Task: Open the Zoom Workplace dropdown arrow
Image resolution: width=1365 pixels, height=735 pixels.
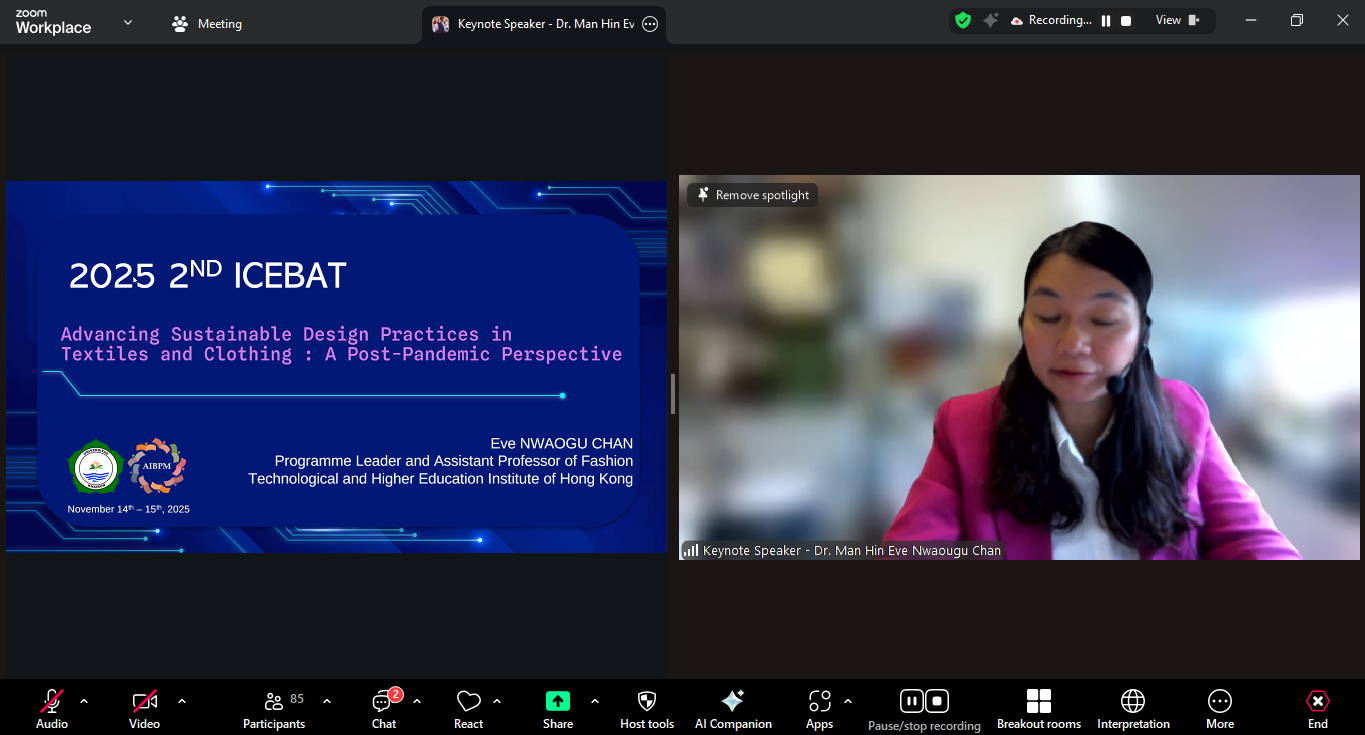Action: (x=128, y=22)
